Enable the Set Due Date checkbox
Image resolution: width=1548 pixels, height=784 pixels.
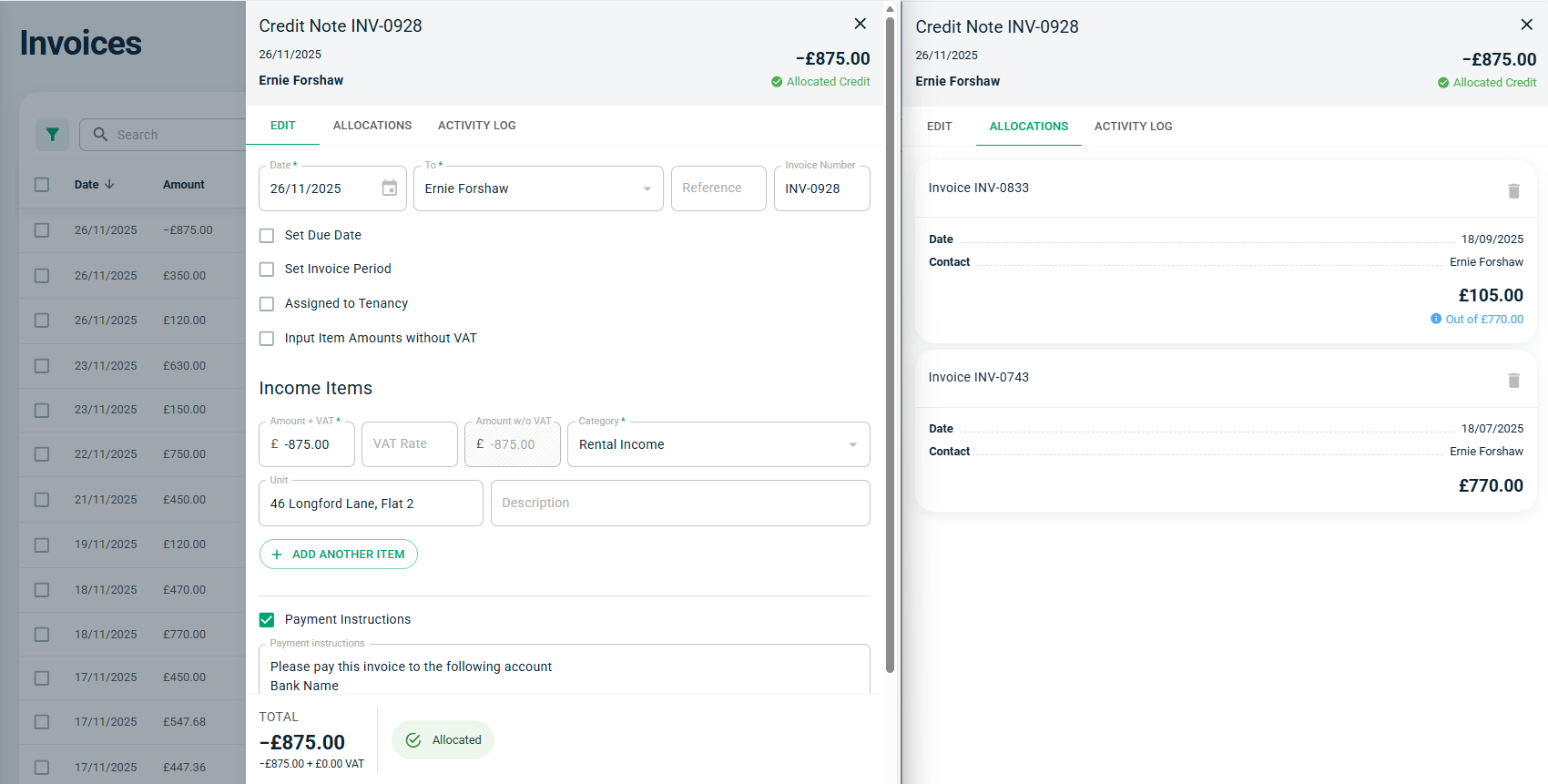tap(267, 236)
